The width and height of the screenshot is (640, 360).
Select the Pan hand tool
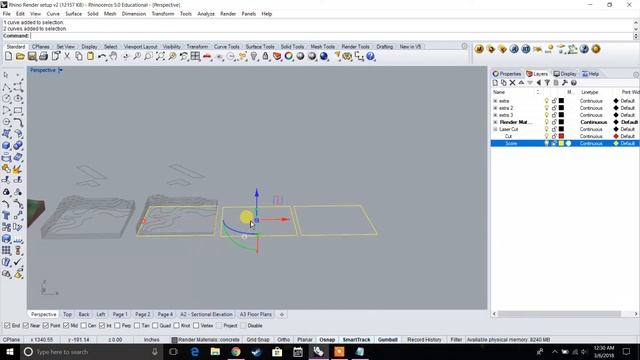coord(113,56)
